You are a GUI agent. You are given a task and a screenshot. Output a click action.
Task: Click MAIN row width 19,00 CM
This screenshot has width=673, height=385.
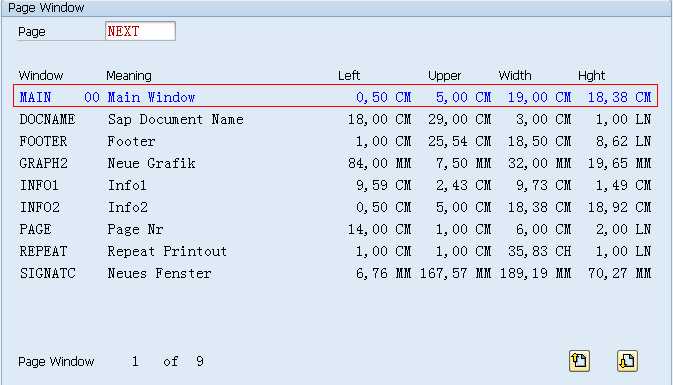click(x=540, y=97)
